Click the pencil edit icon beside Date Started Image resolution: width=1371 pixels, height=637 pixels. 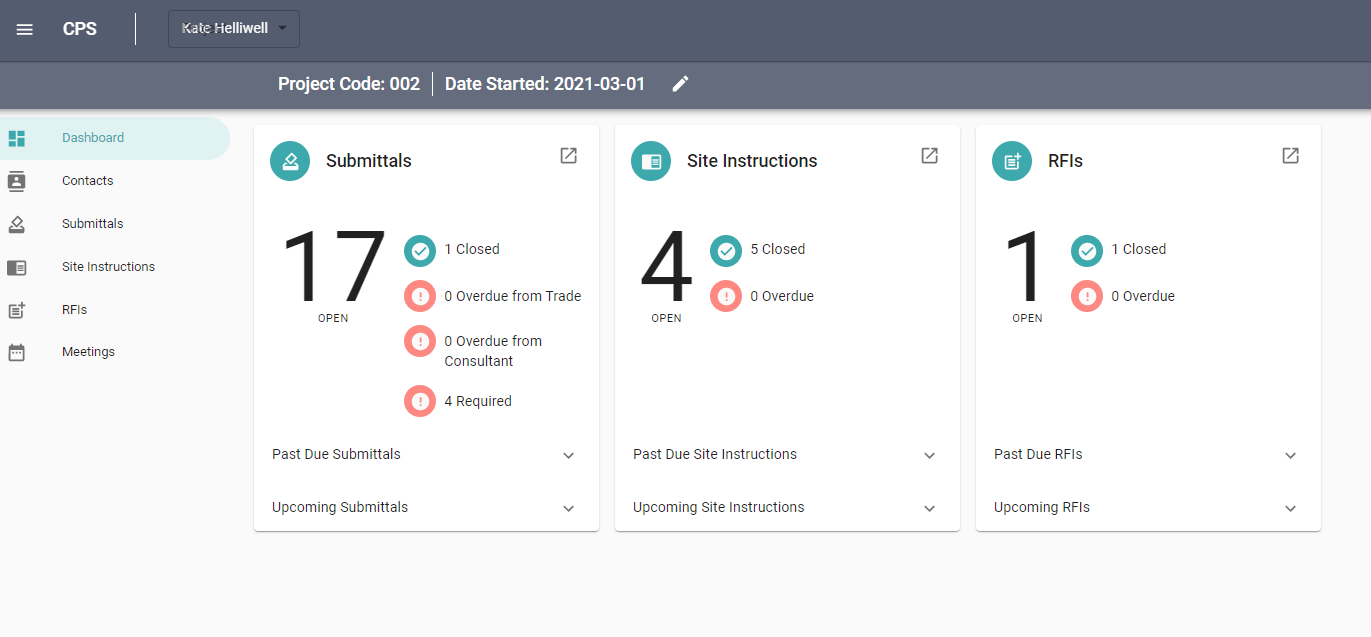(x=680, y=84)
